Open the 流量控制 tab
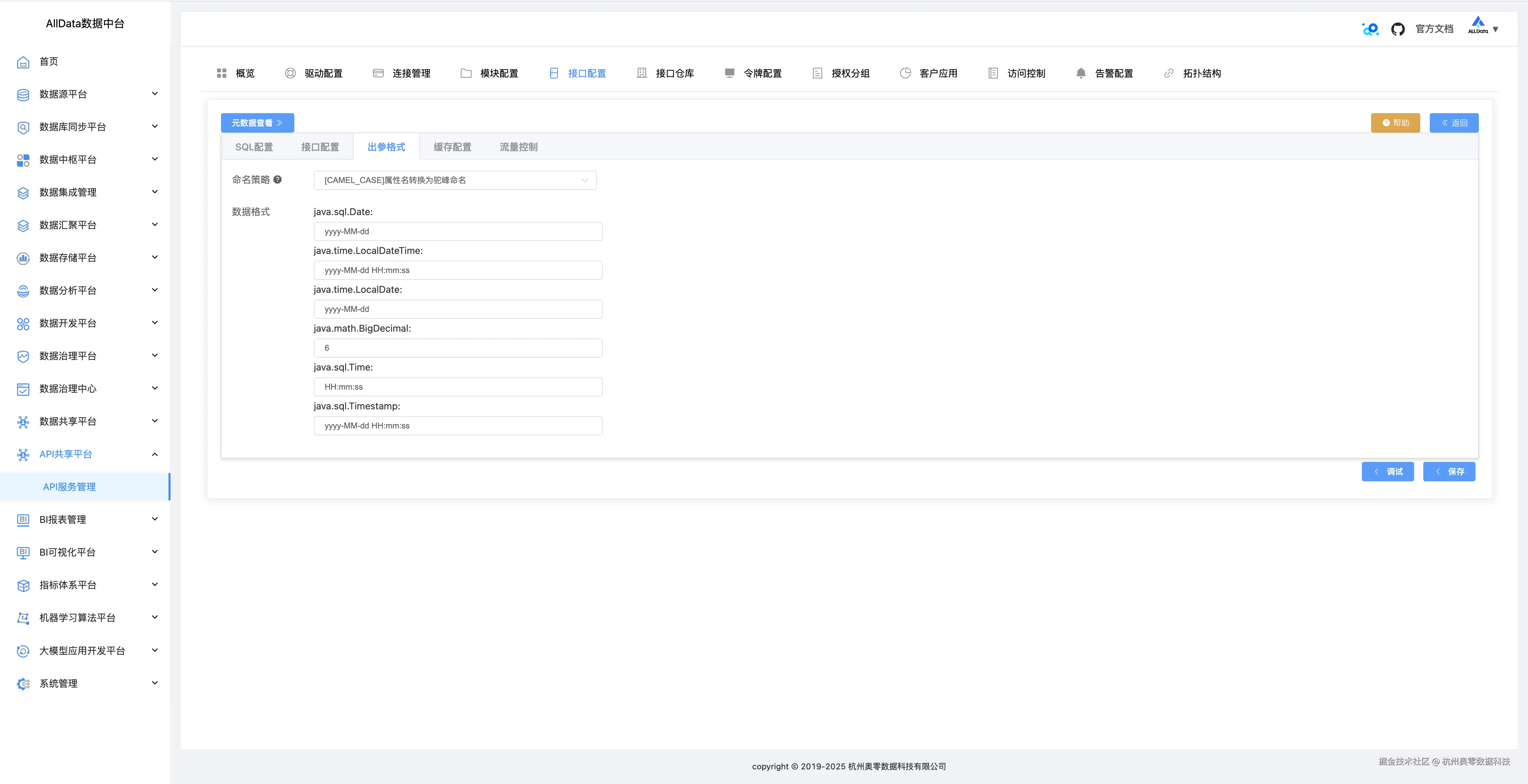 [518, 147]
